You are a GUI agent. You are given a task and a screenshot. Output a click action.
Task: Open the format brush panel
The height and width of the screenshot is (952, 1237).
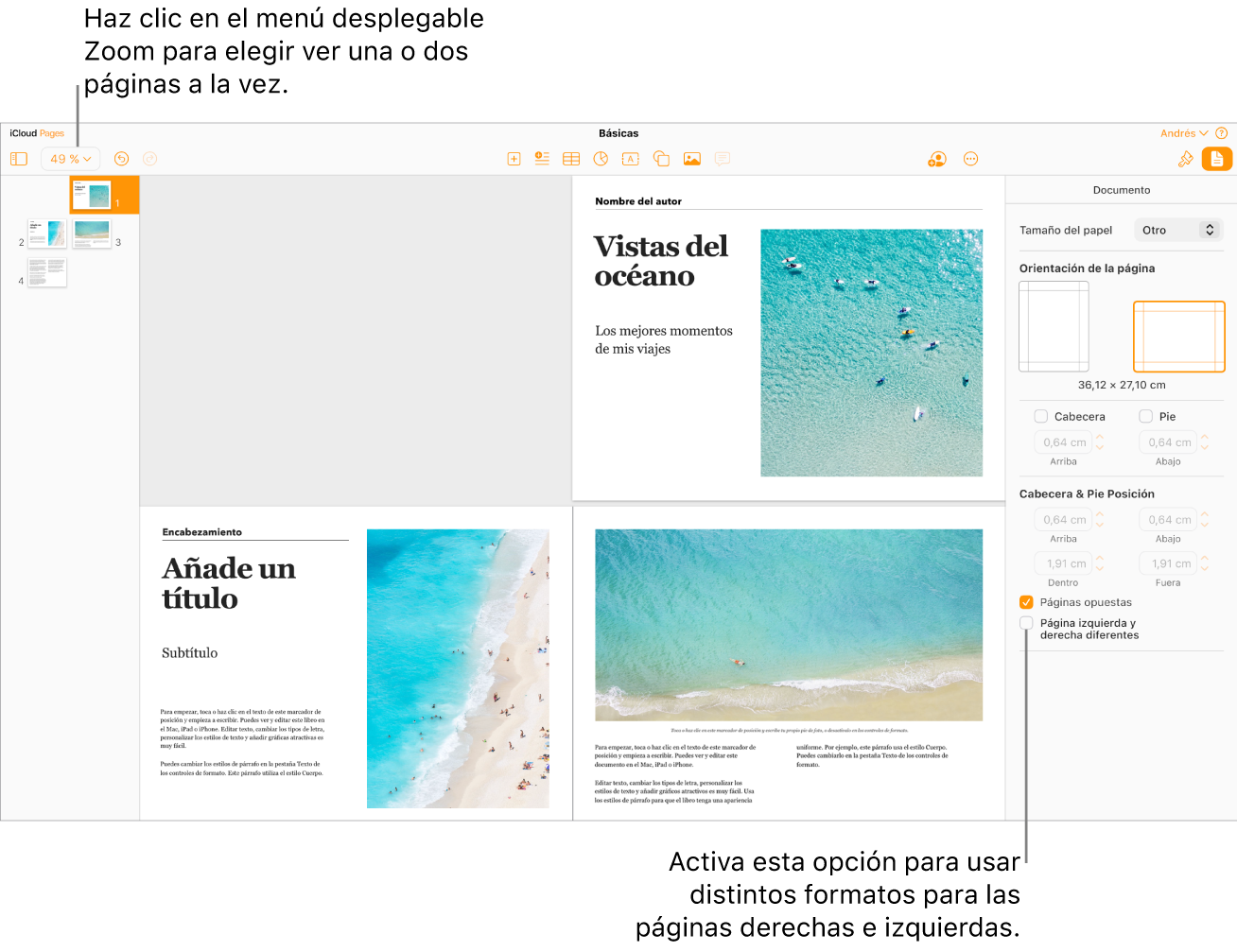point(1186,159)
